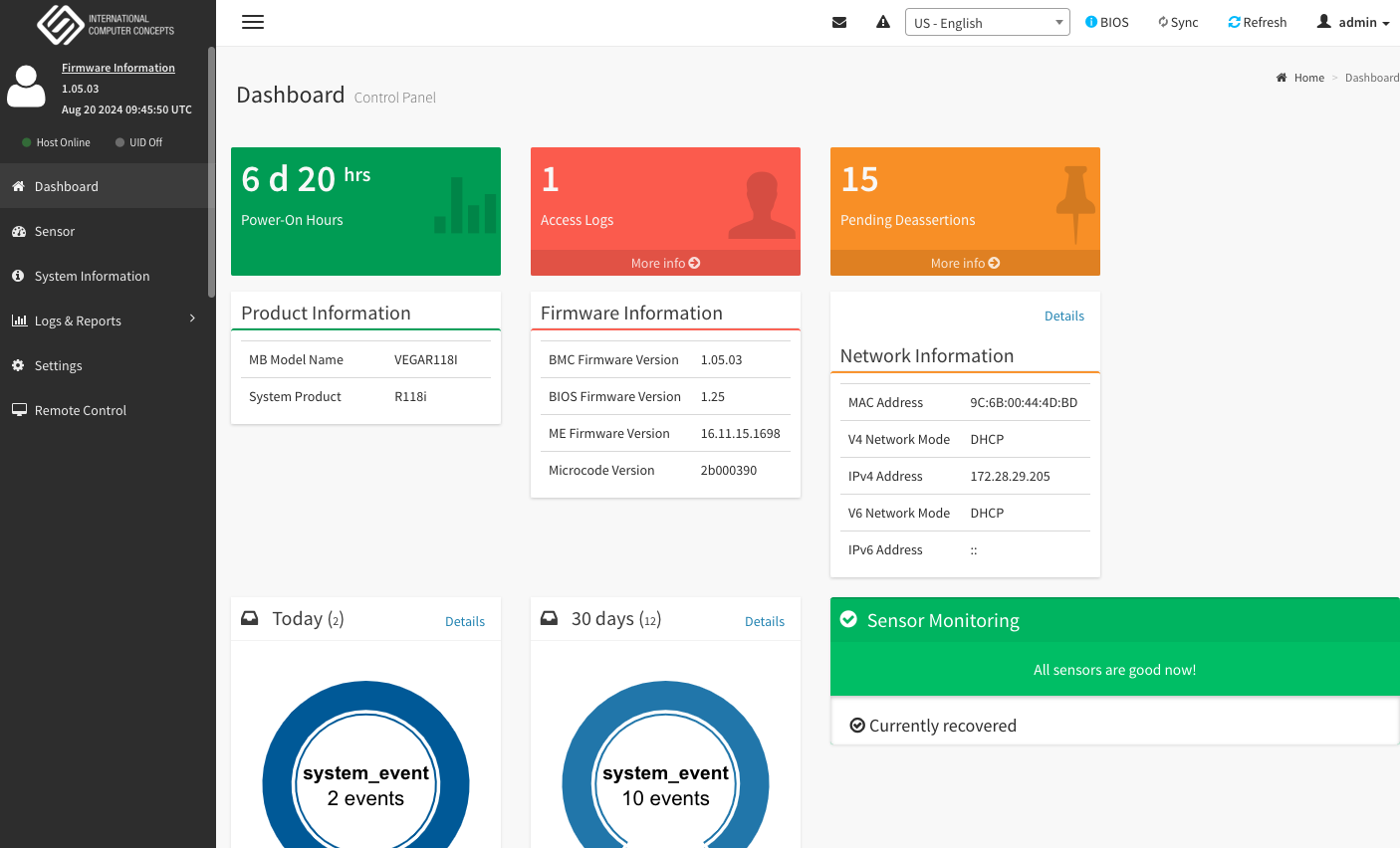Open Details for Network Information
Viewport: 1400px width, 848px height.
1064,316
